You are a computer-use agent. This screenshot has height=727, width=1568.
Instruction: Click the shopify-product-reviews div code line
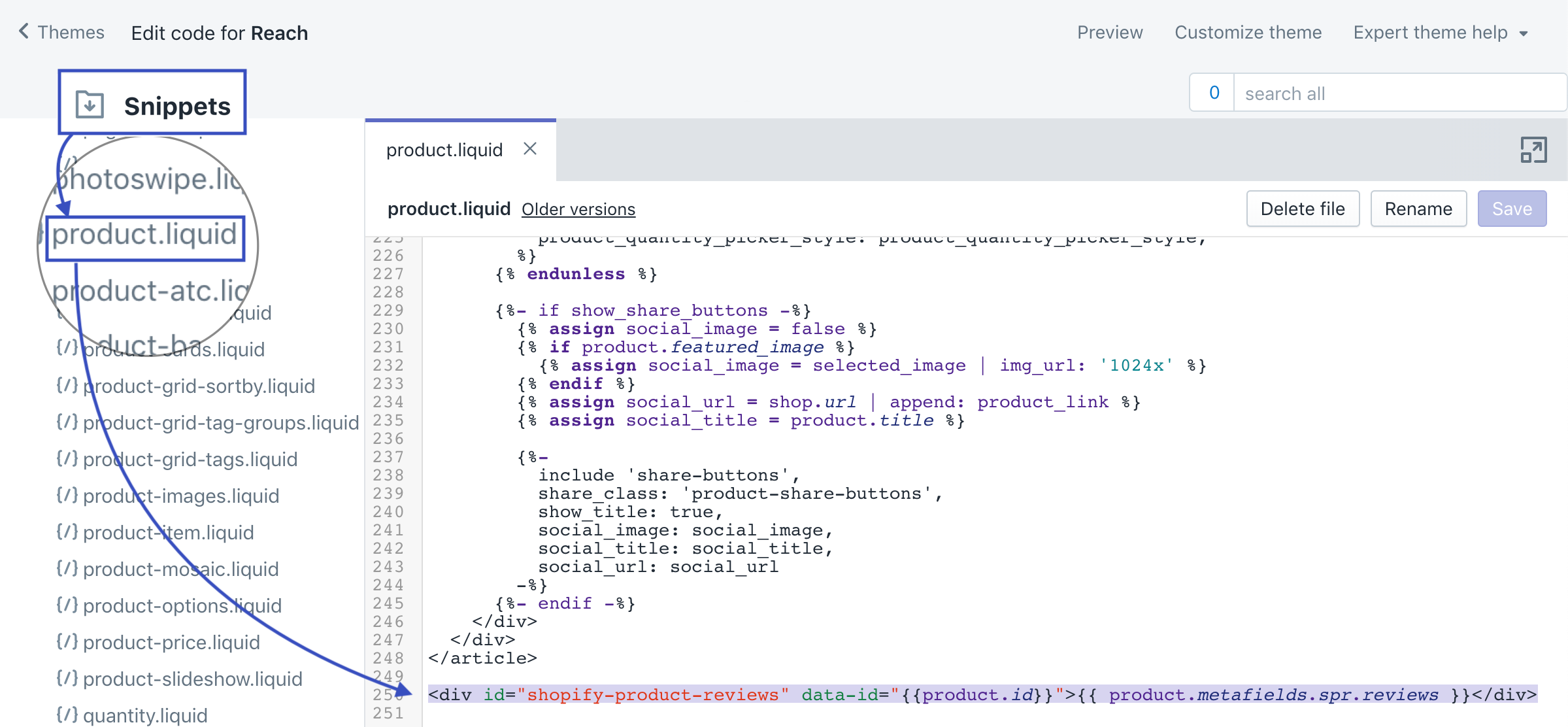pos(982,694)
